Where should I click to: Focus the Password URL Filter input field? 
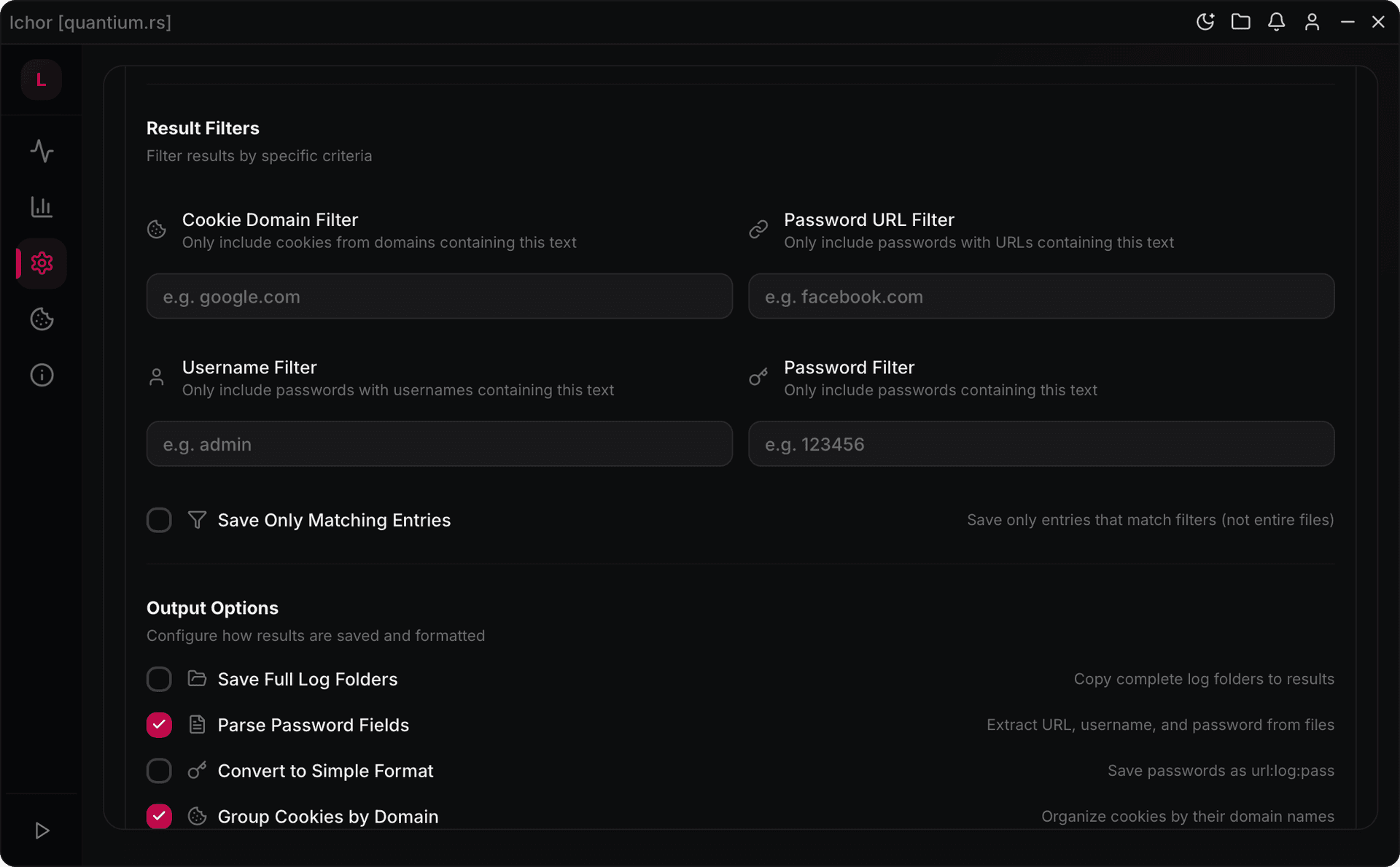pos(1041,296)
